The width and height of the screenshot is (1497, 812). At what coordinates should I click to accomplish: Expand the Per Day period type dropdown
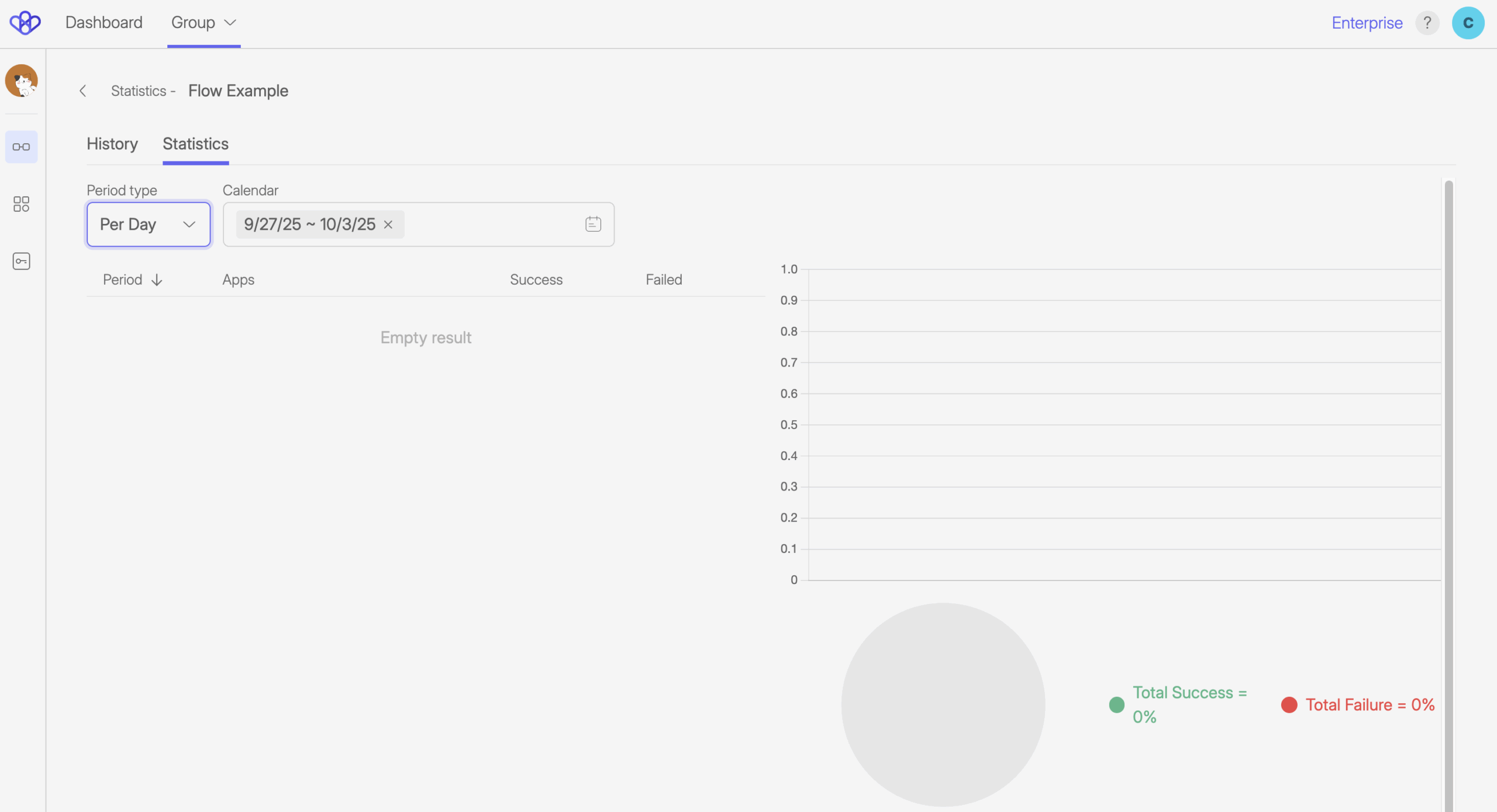[x=148, y=224]
